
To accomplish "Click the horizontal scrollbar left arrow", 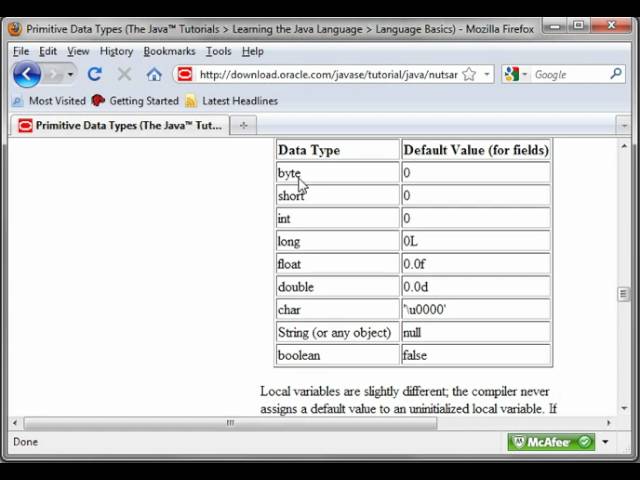I will 15,423.
